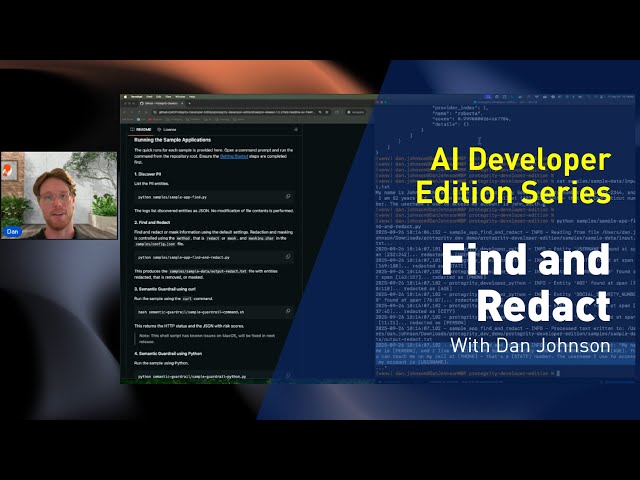Open the README outline icon

click(296, 129)
